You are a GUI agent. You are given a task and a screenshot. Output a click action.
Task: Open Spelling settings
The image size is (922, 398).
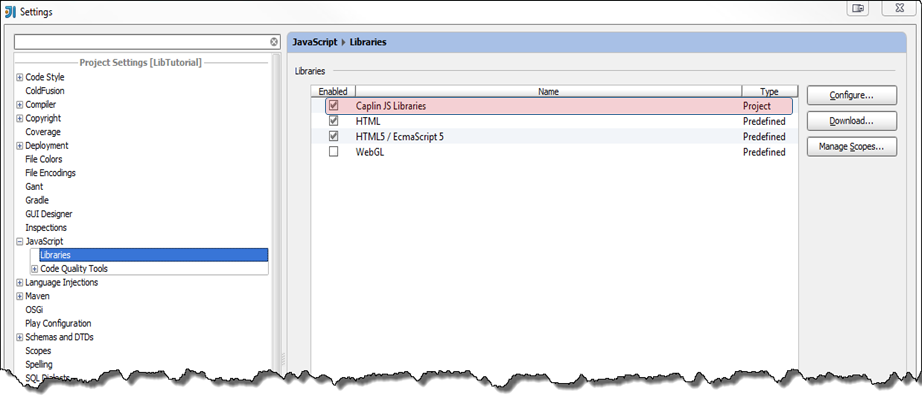(x=39, y=364)
